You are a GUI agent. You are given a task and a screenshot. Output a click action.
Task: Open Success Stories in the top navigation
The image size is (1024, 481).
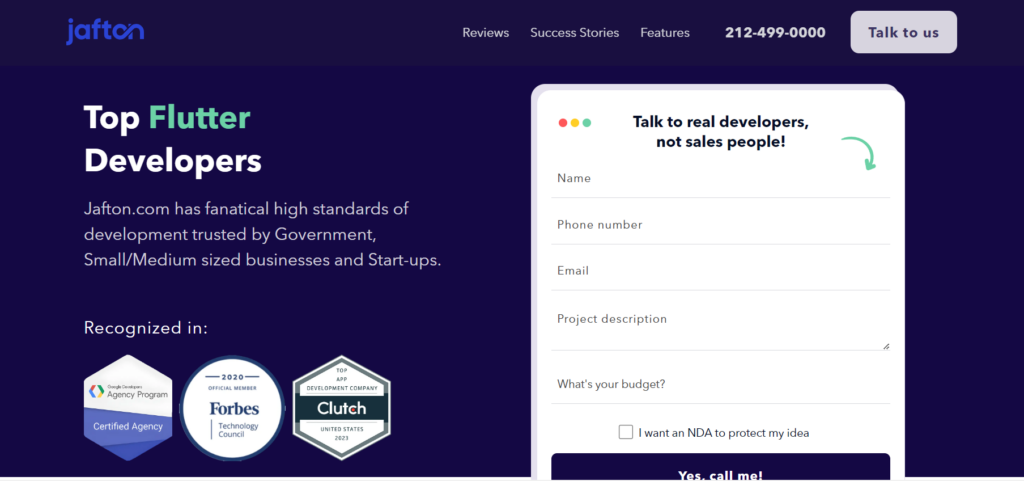coord(575,33)
